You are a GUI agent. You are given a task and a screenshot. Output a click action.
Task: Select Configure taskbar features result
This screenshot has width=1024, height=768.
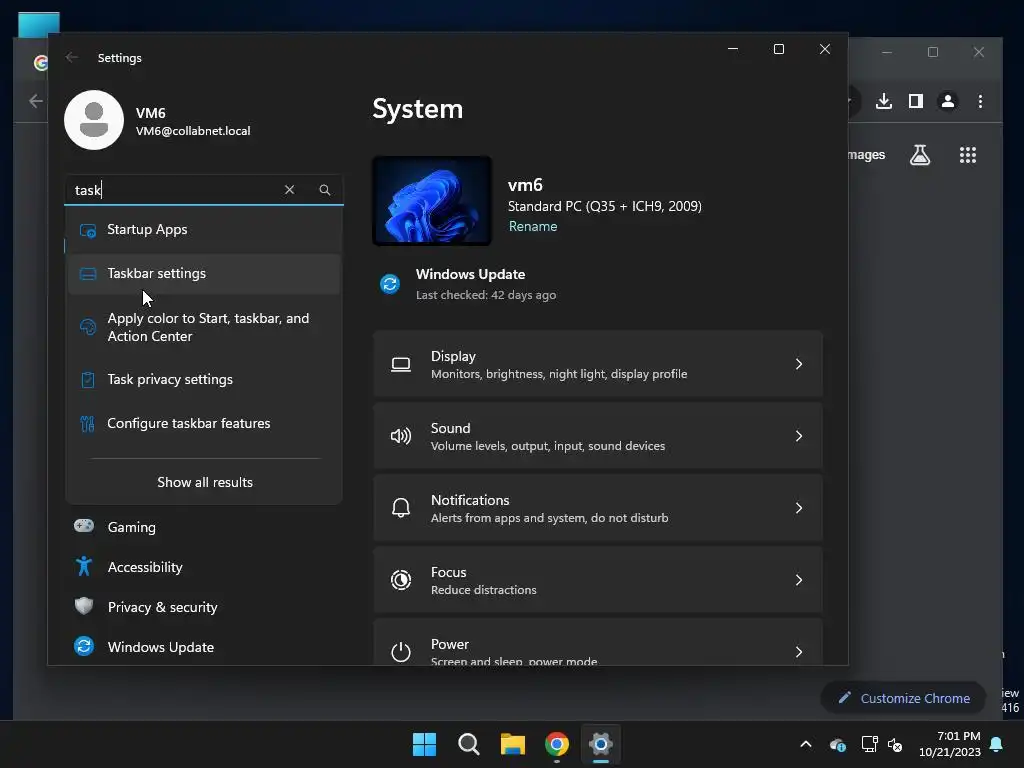(204, 423)
